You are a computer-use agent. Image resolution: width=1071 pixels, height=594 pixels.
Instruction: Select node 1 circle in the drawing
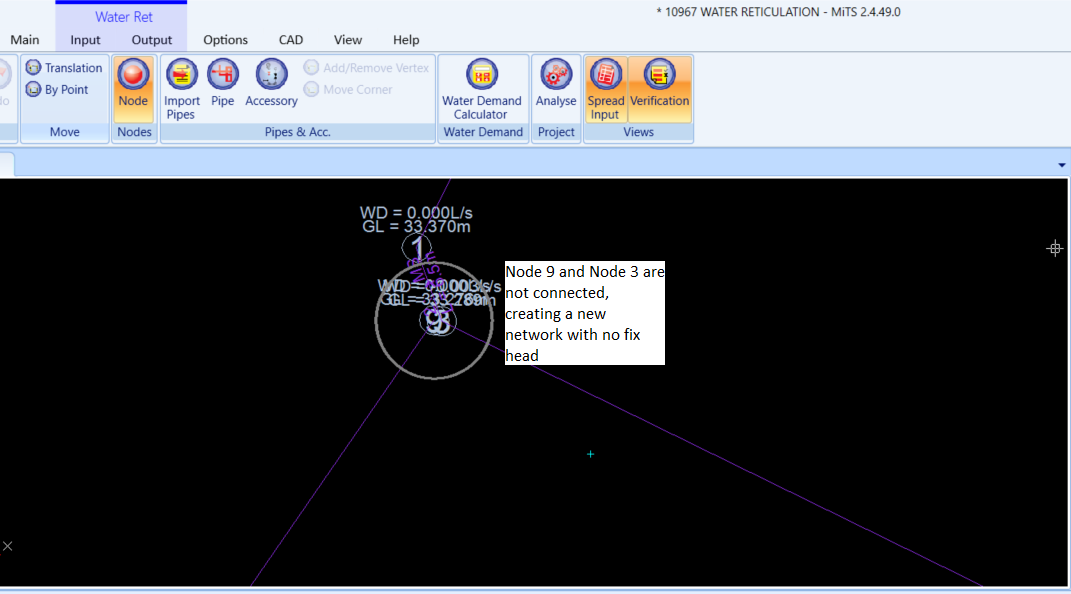tap(417, 249)
